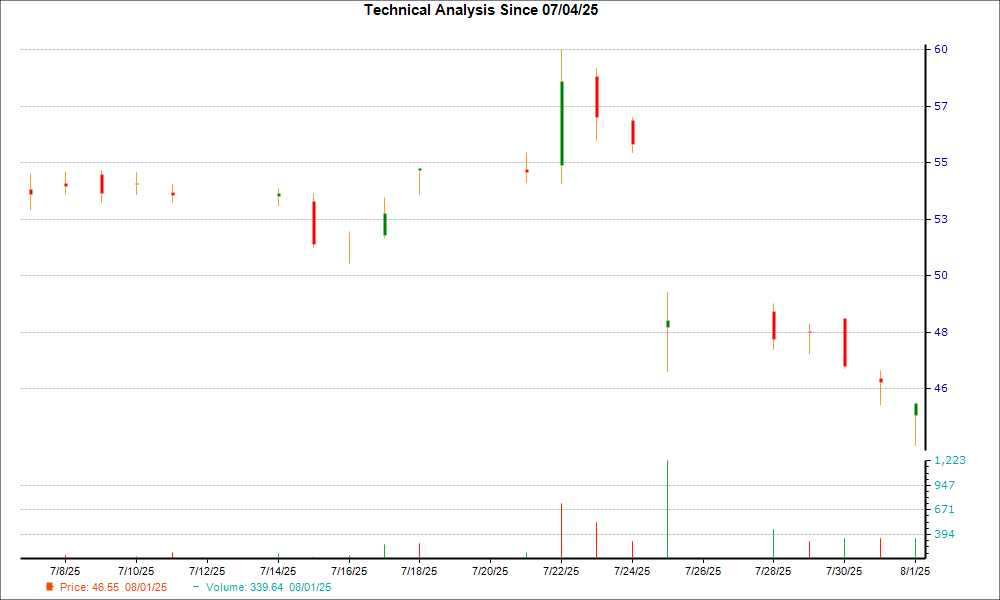Screen dimensions: 1000x600
Task: Click the 7/10/25 date label
Action: (136, 571)
